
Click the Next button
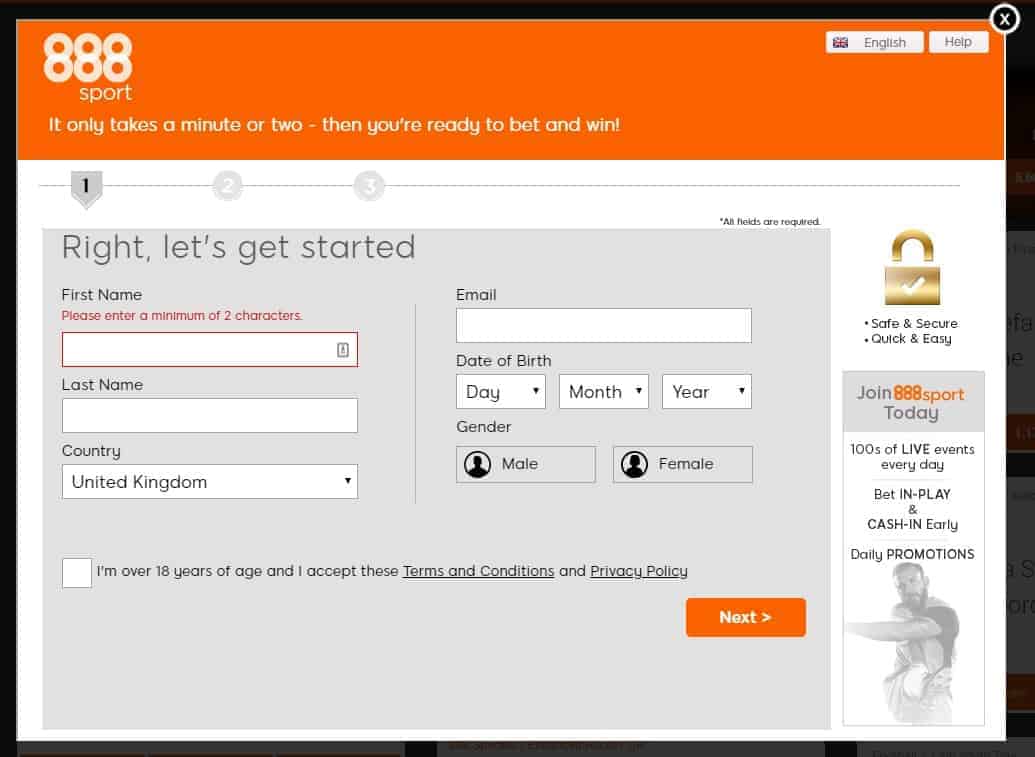point(746,617)
